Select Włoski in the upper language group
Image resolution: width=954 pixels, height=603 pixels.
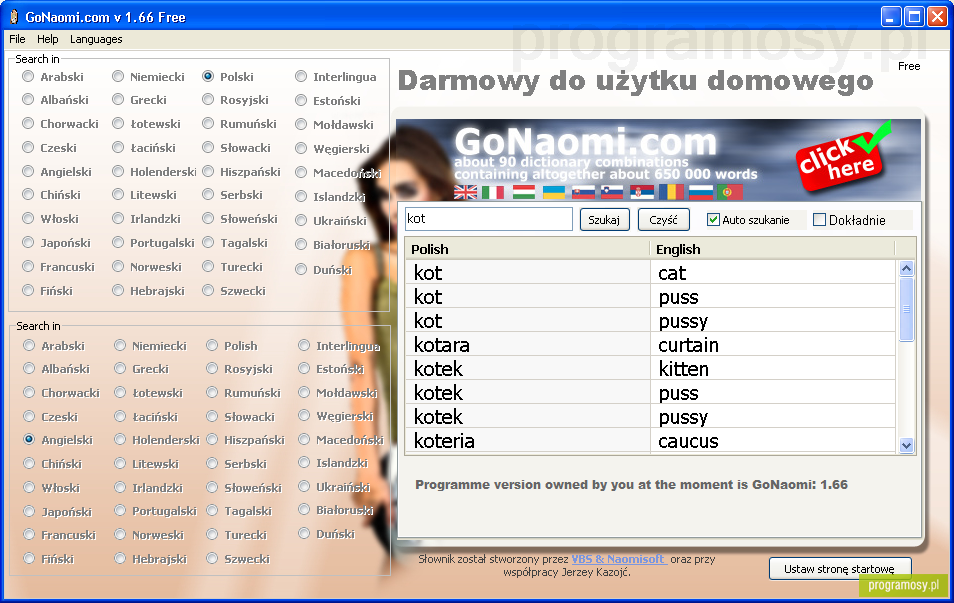28,218
